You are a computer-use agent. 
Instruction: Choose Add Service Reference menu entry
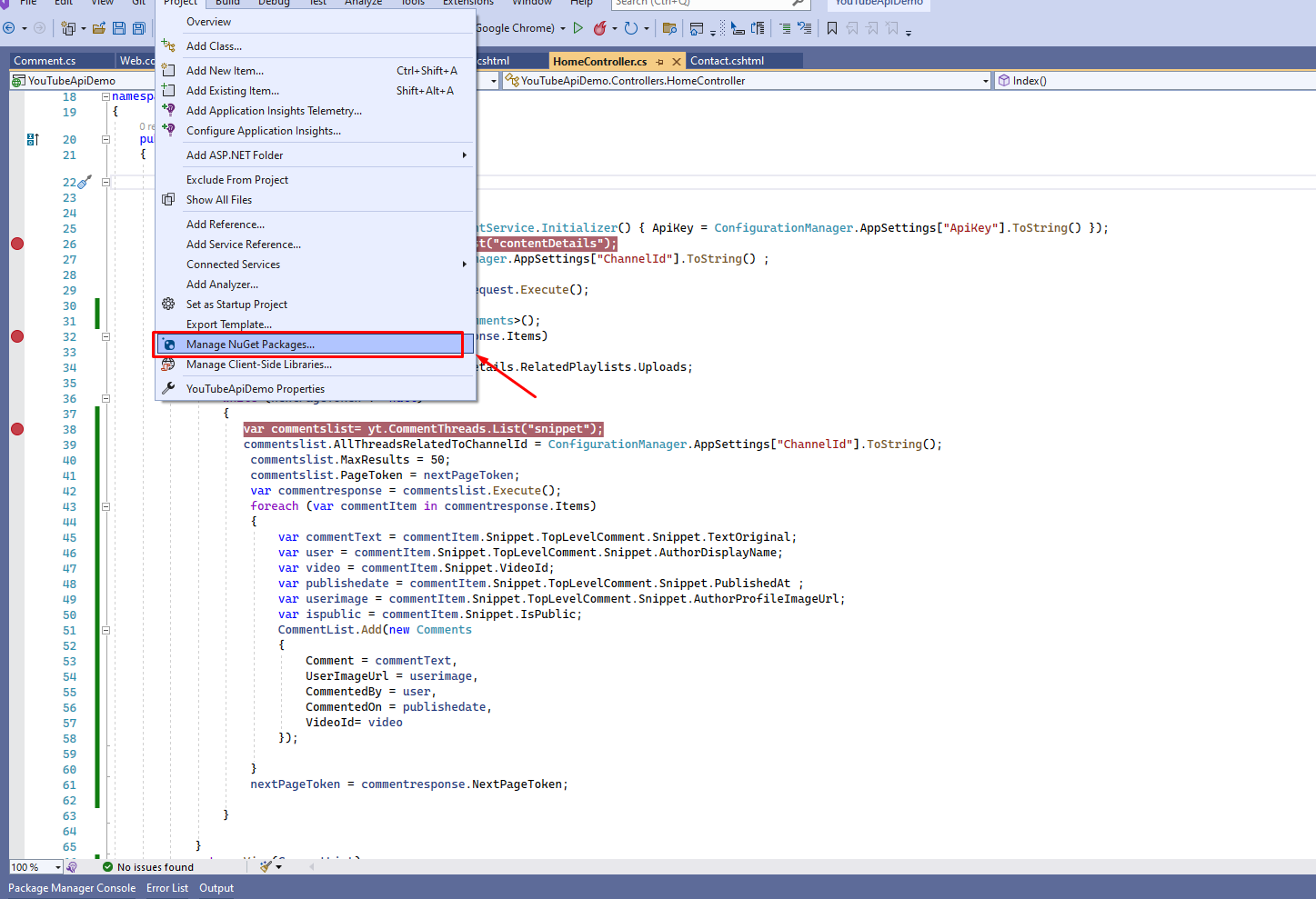coord(316,245)
